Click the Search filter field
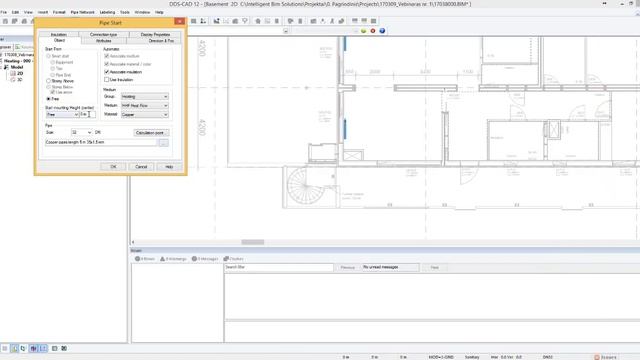The height and width of the screenshot is (360, 640). [x=279, y=267]
